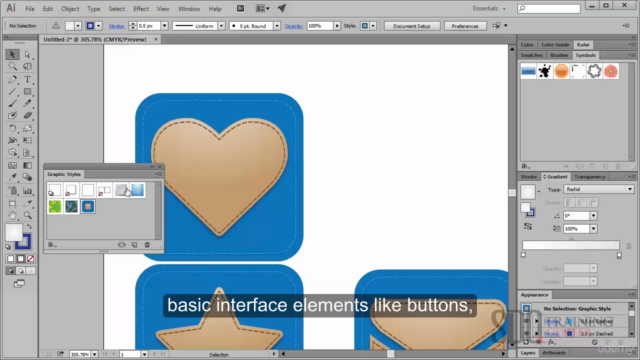Select the Selection tool (black arrow)
This screenshot has width=640, height=360.
pyautogui.click(x=12, y=54)
